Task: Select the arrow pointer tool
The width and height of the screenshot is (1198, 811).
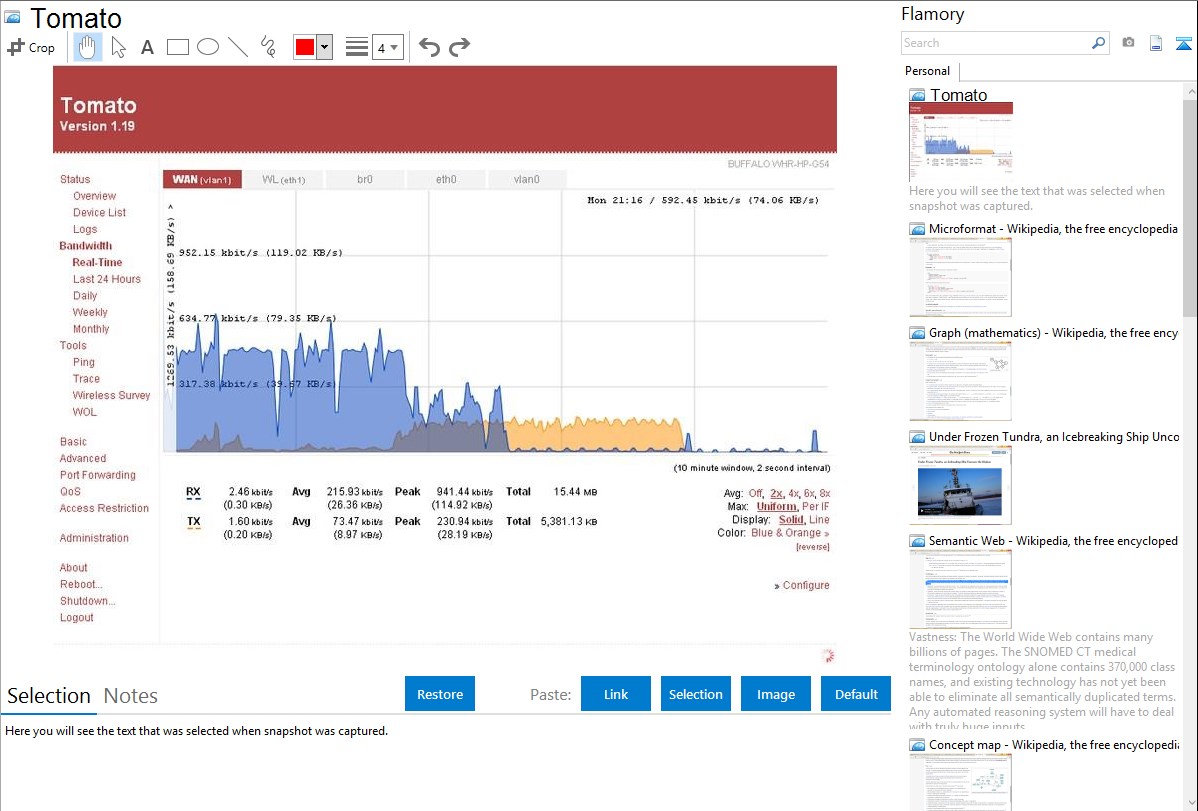Action: point(118,47)
